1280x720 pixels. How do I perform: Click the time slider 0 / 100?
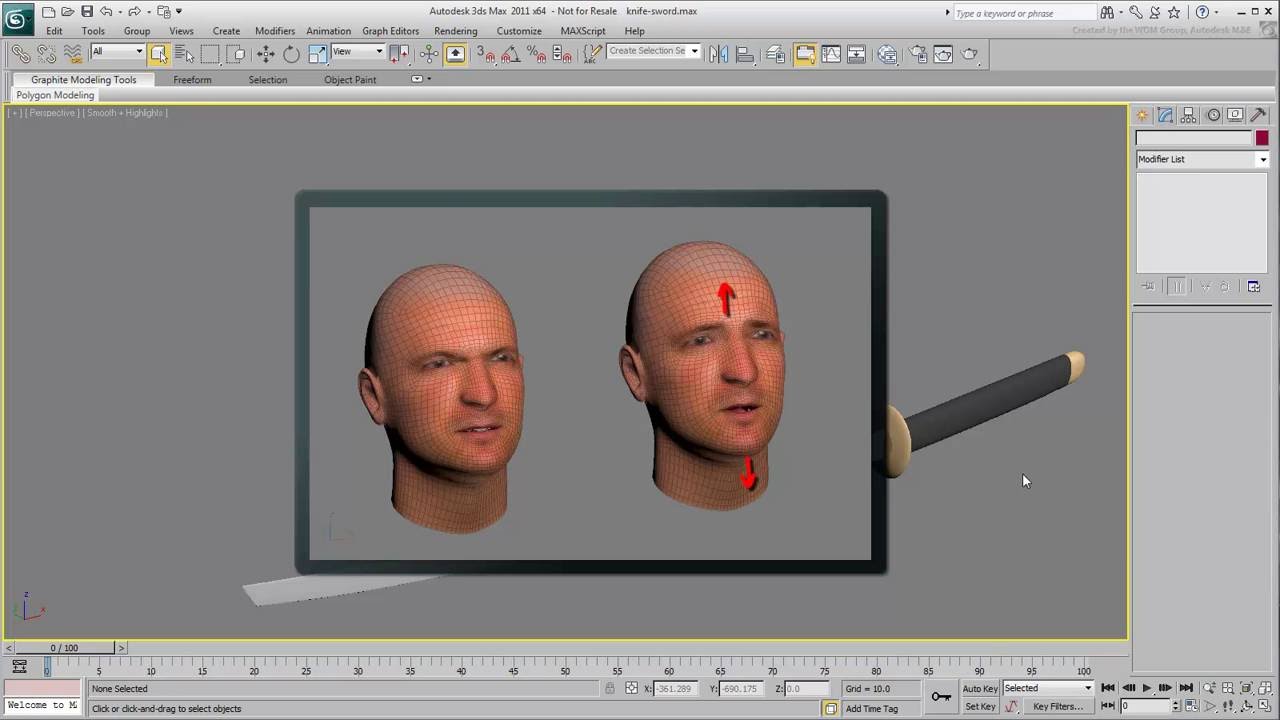pos(64,648)
